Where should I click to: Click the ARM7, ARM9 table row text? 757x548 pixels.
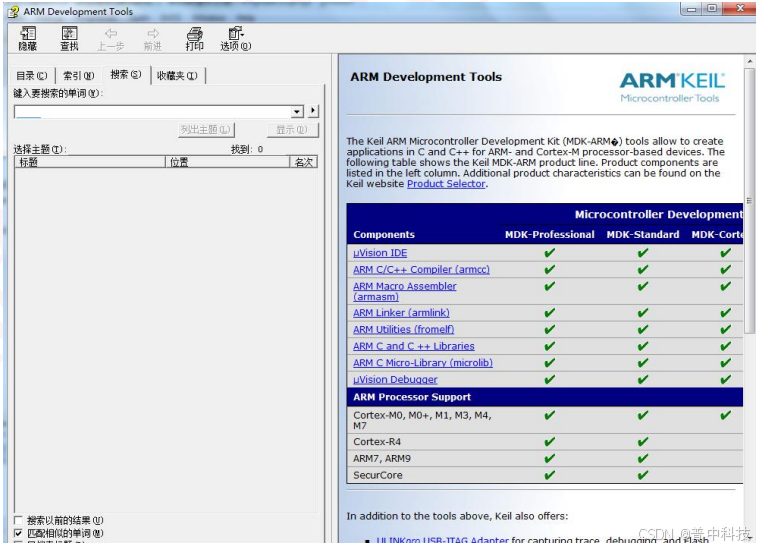(381, 458)
